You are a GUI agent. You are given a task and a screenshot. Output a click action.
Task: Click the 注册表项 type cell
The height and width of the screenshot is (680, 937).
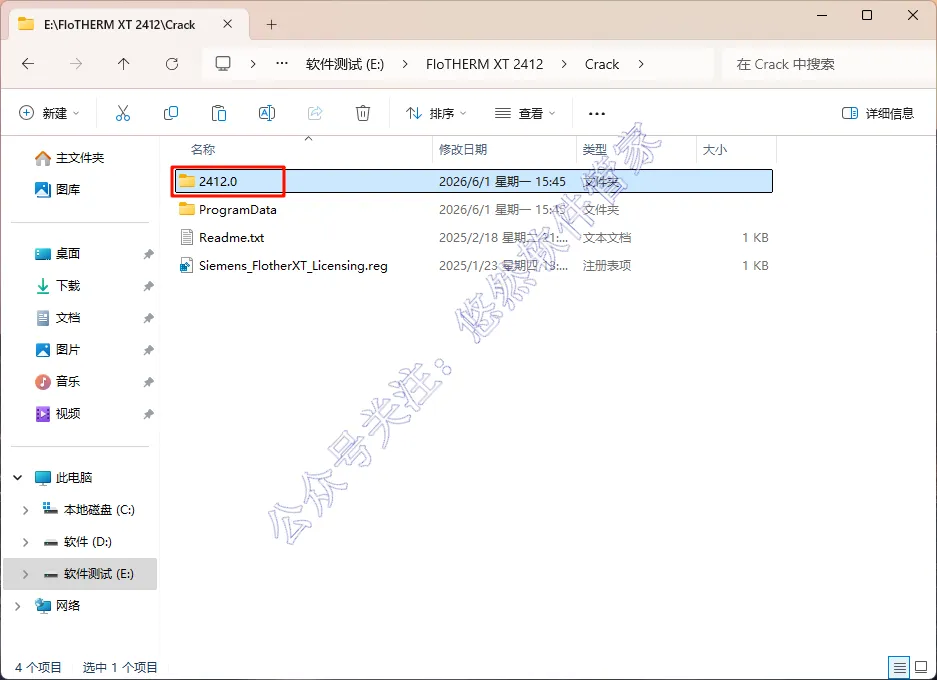click(x=607, y=265)
